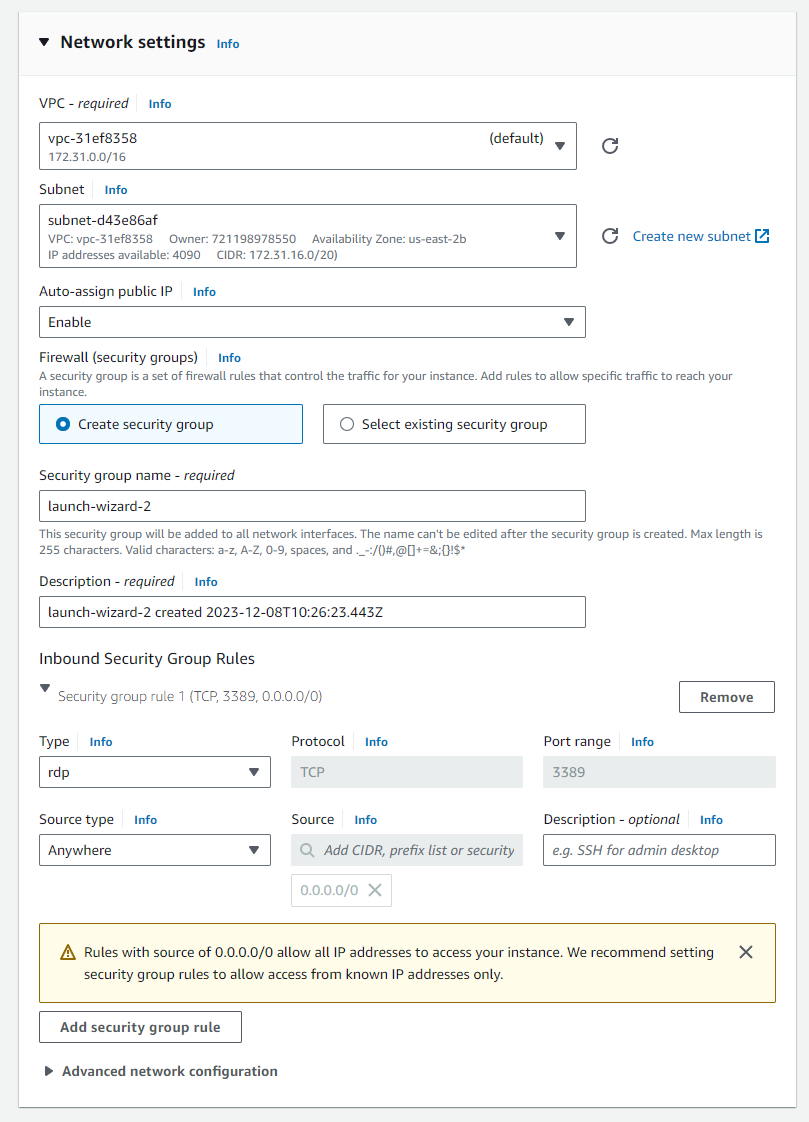The height and width of the screenshot is (1122, 809).
Task: Open the VPC dropdown
Action: [308, 146]
